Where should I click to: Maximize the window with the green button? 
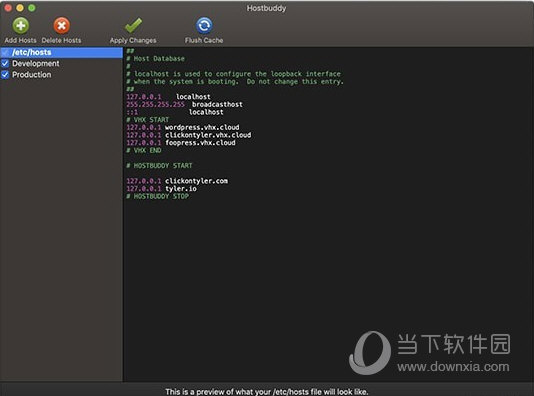pyautogui.click(x=32, y=8)
